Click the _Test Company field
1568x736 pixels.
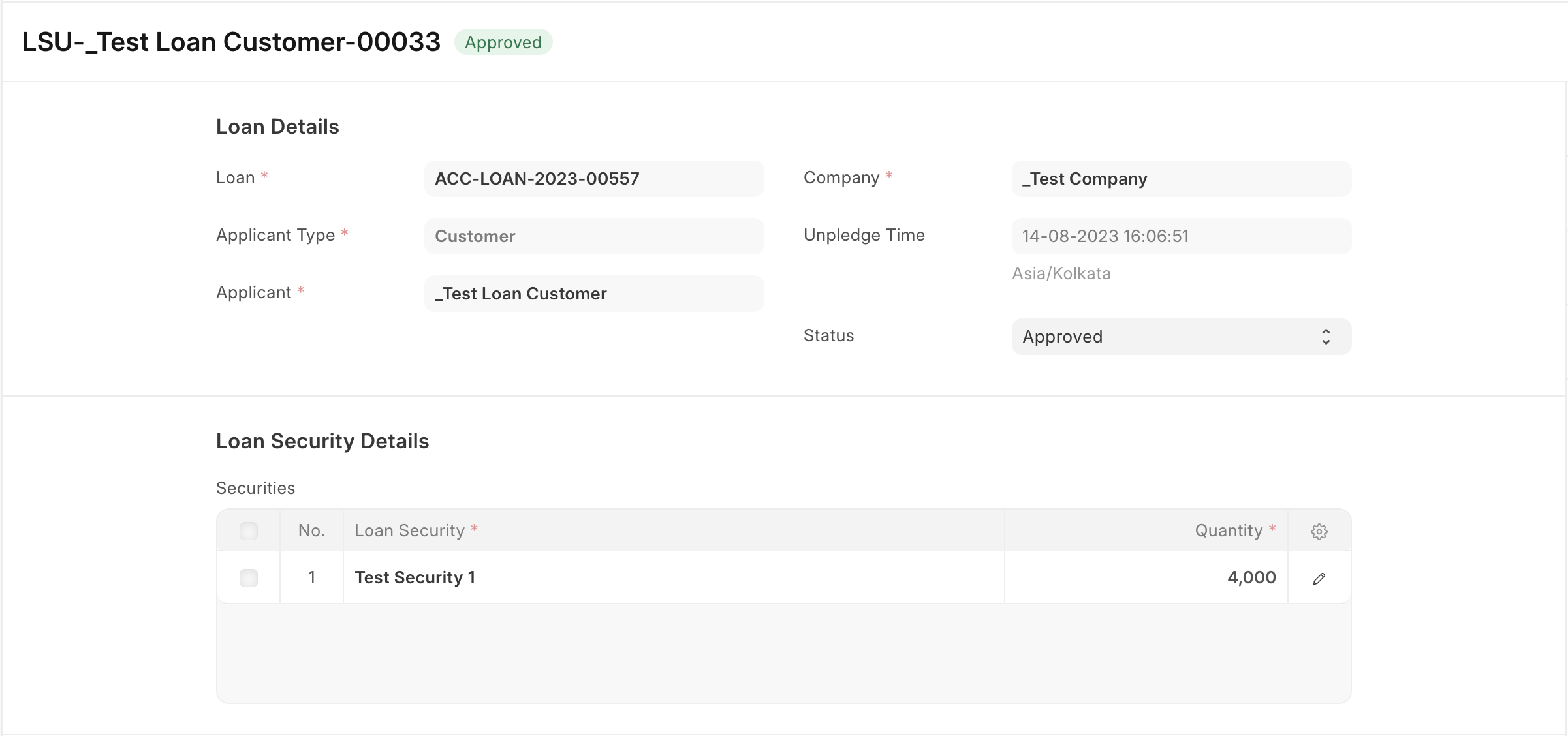point(1182,179)
